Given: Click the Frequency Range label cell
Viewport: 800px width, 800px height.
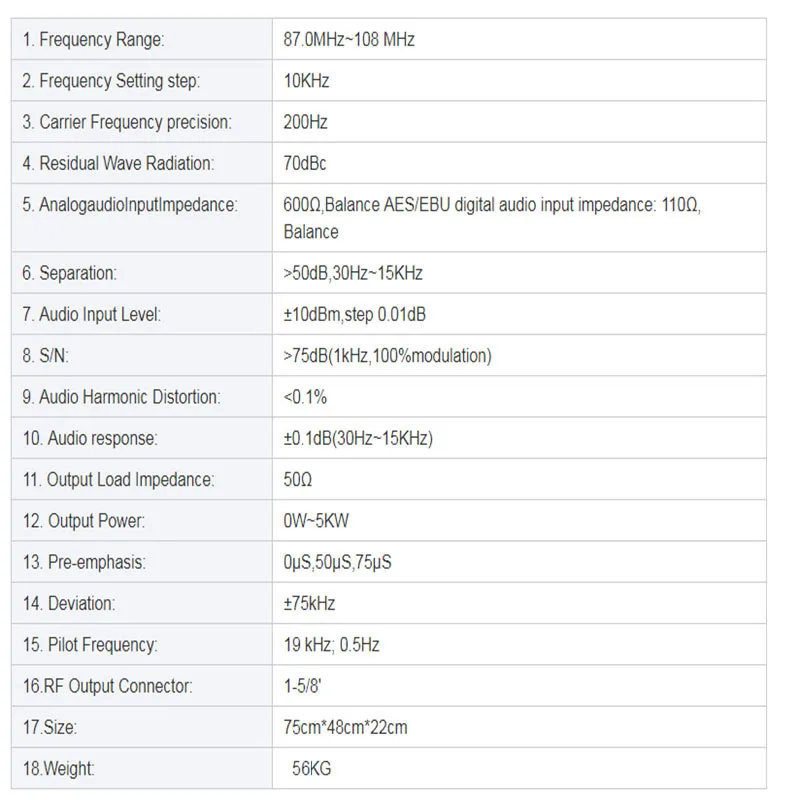Looking at the screenshot, I should 93,40.
